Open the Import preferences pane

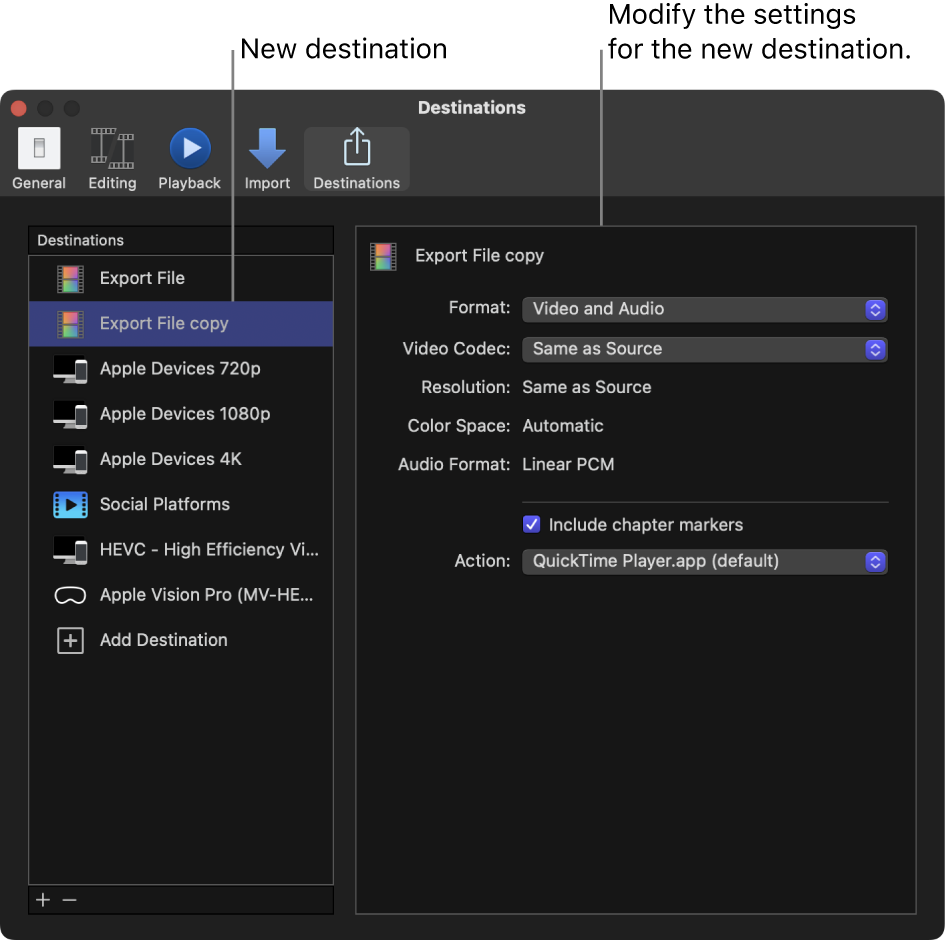267,155
